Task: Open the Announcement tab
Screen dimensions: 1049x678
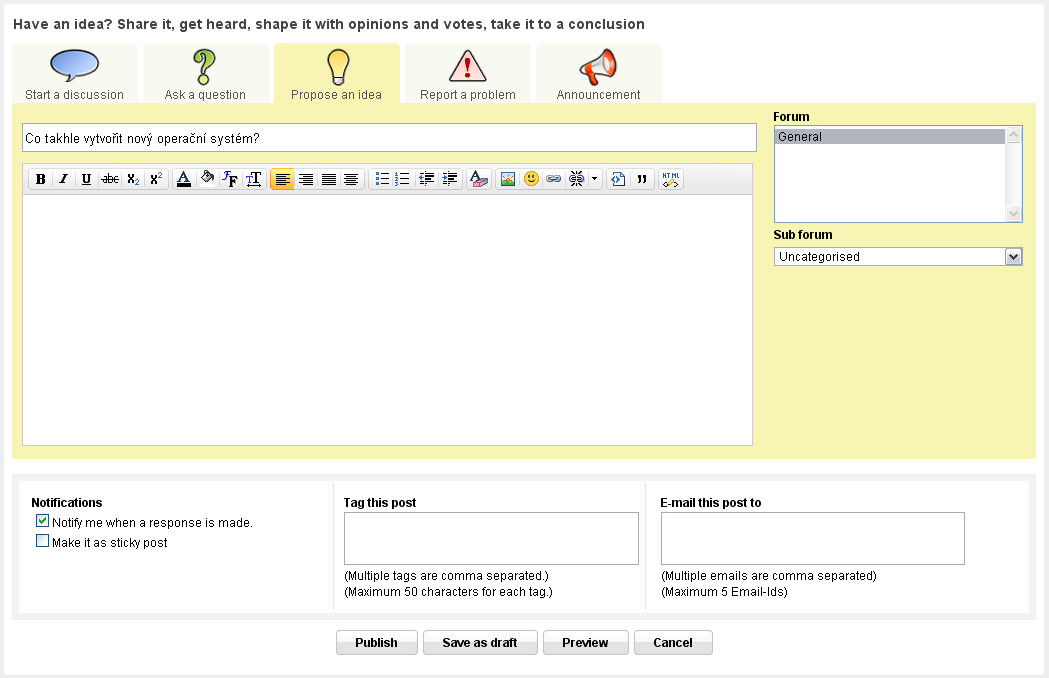Action: tap(599, 74)
